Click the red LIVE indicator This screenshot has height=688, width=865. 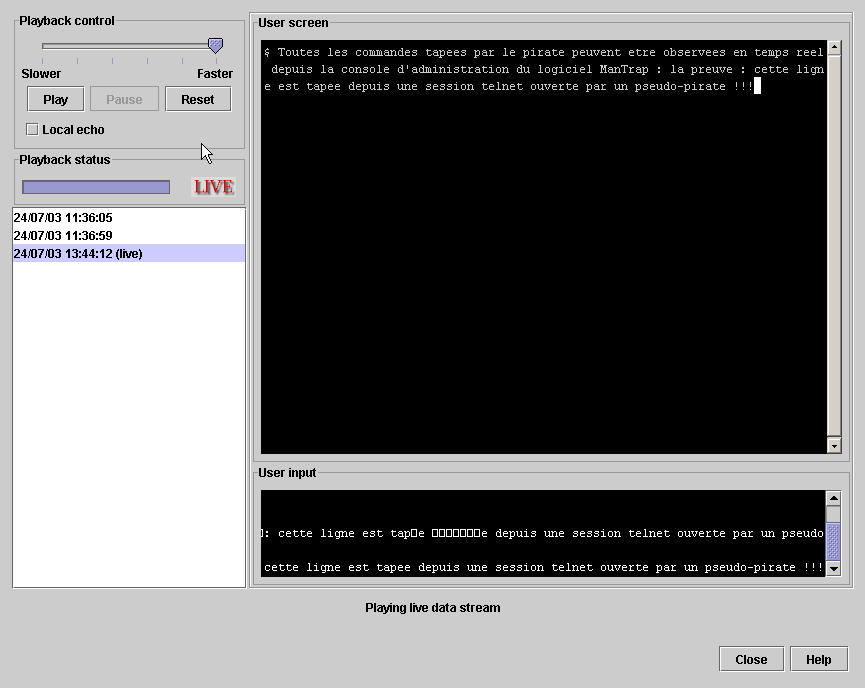tap(213, 186)
